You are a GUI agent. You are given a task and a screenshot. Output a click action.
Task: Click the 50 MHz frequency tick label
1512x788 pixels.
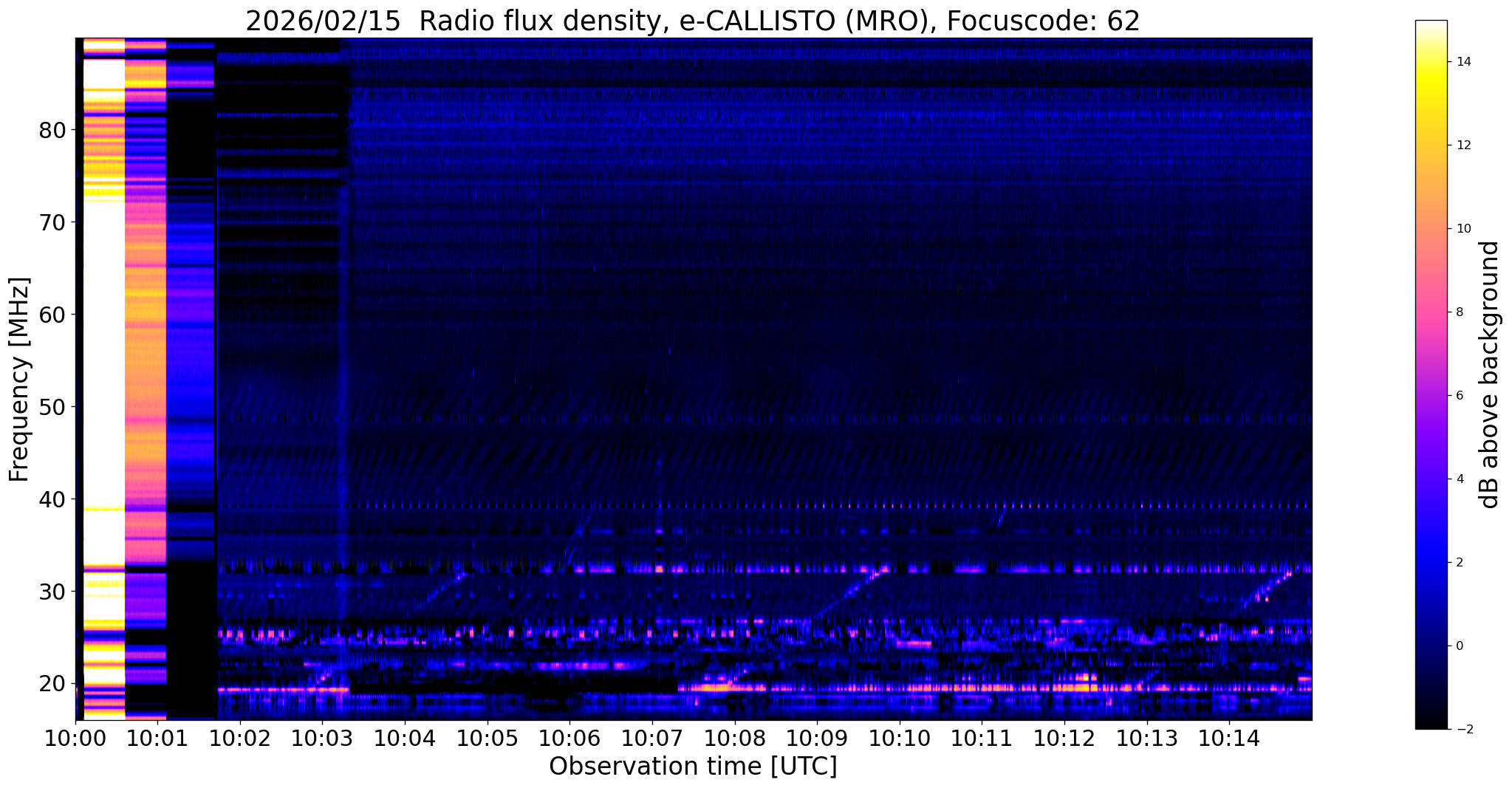52,407
